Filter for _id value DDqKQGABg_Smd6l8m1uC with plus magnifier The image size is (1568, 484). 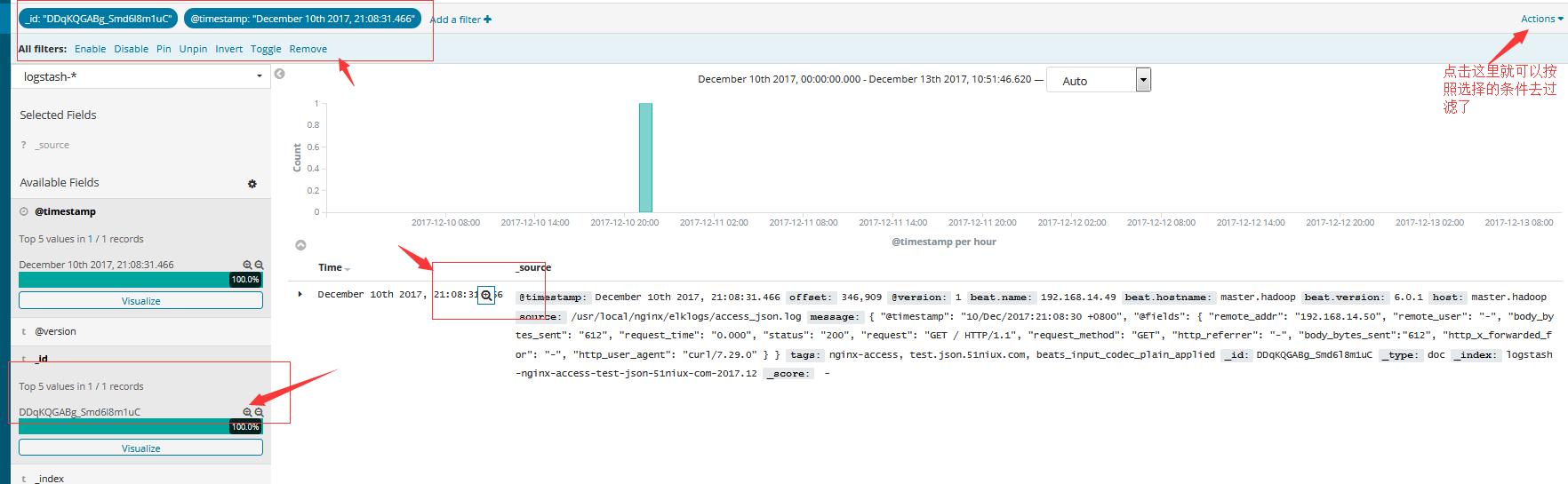[x=247, y=412]
